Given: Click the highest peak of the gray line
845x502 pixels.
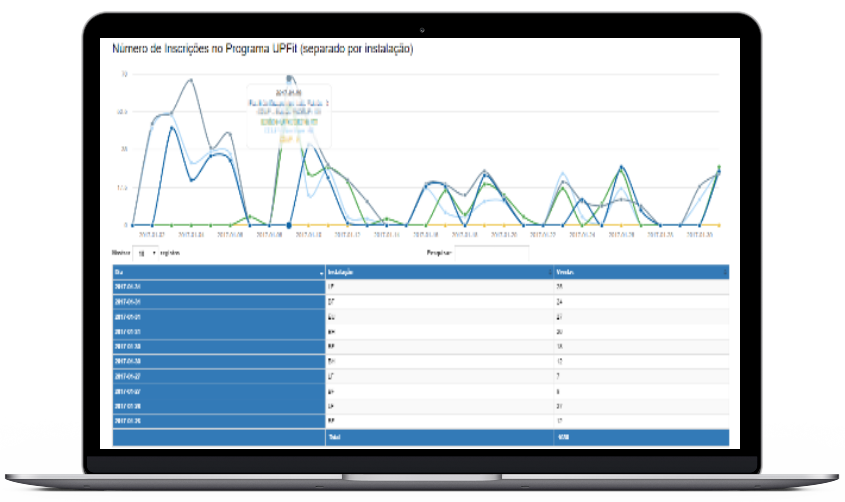Looking at the screenshot, I should tap(190, 80).
